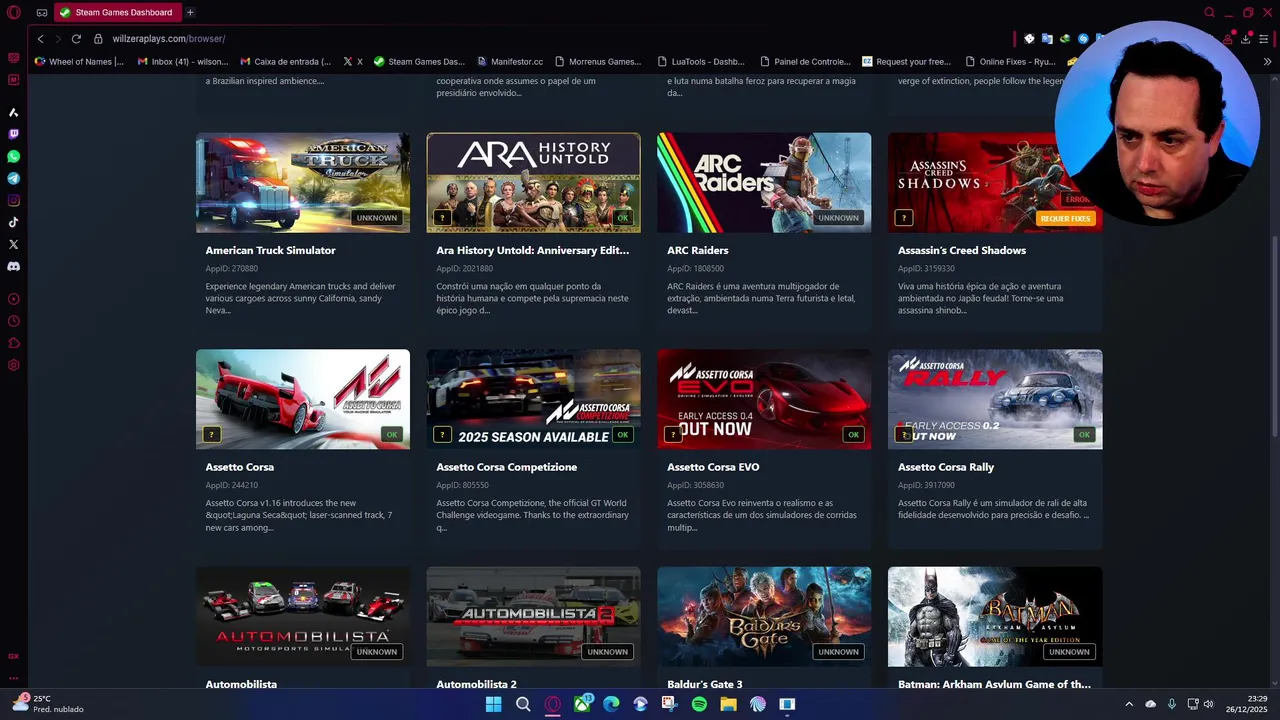Click OK badge on Assetto Corsa Competizione

click(x=623, y=434)
